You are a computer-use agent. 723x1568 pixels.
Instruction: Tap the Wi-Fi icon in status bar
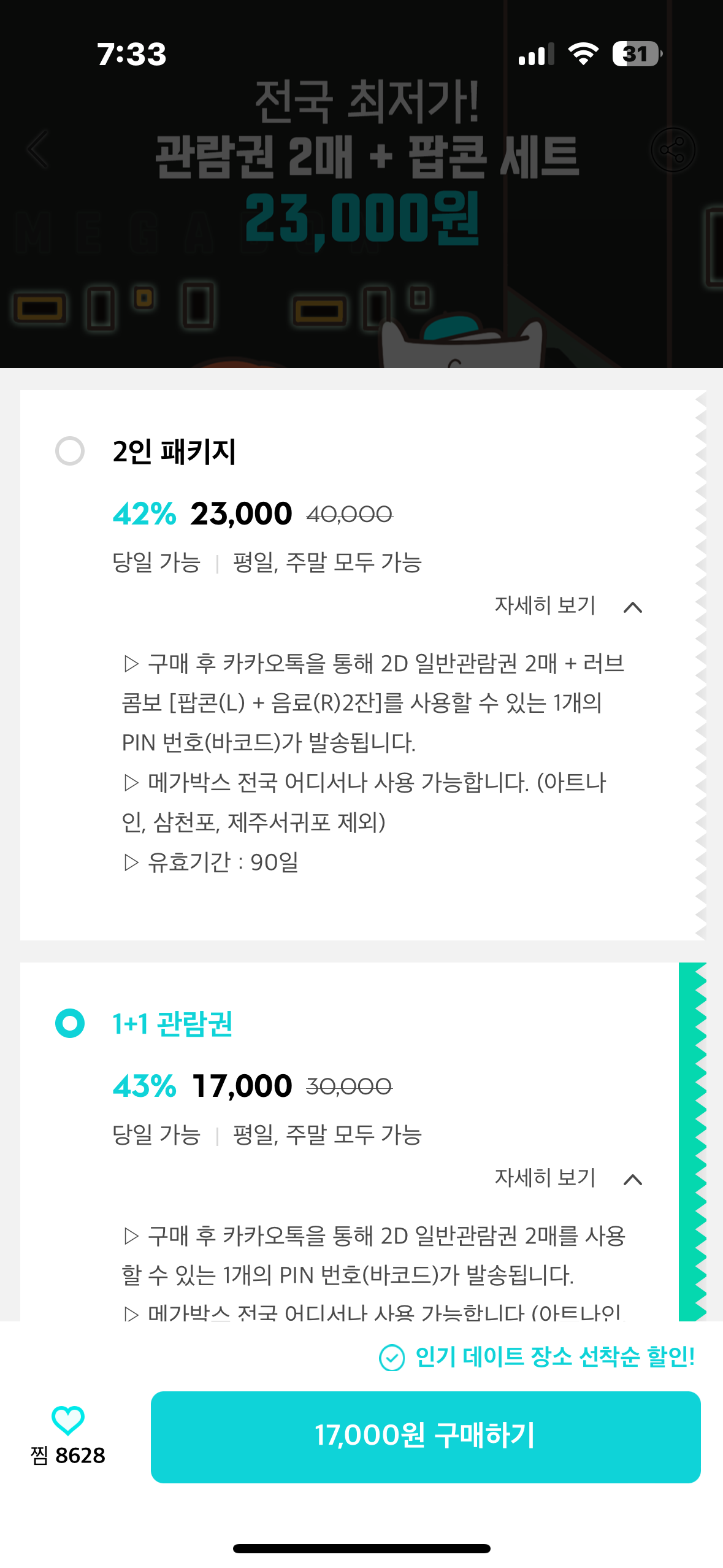(583, 54)
